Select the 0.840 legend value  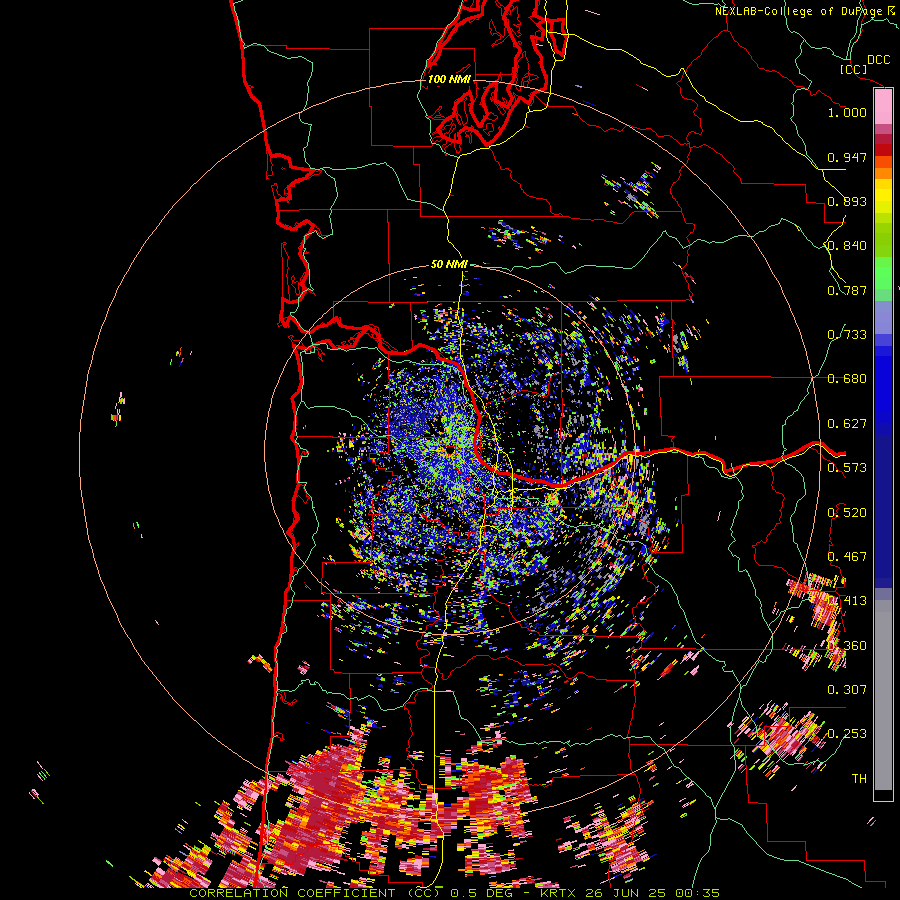[x=847, y=246]
